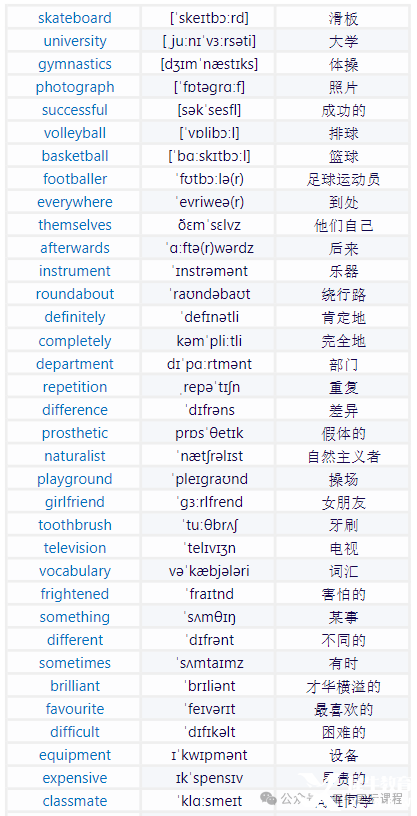
Task: Click the 'roundabout' vocabulary word
Action: pos(74,294)
